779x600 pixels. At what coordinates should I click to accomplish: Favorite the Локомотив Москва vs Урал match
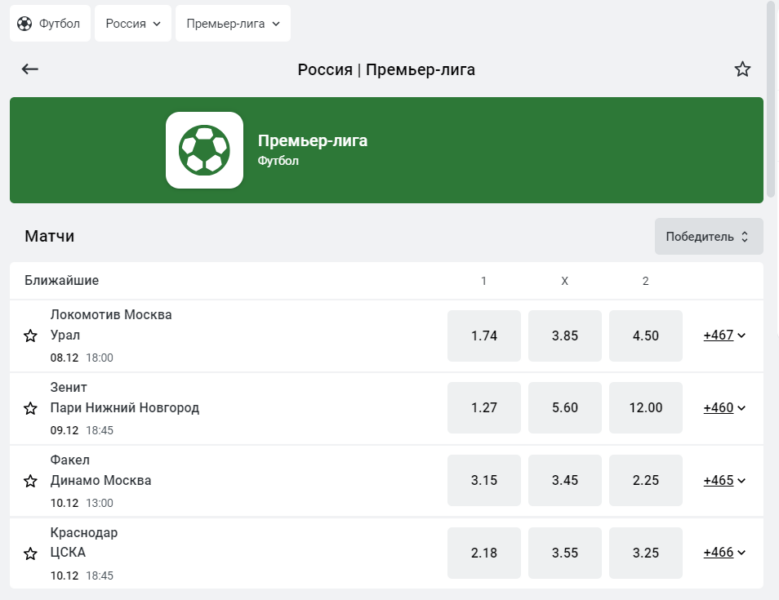[x=30, y=336]
